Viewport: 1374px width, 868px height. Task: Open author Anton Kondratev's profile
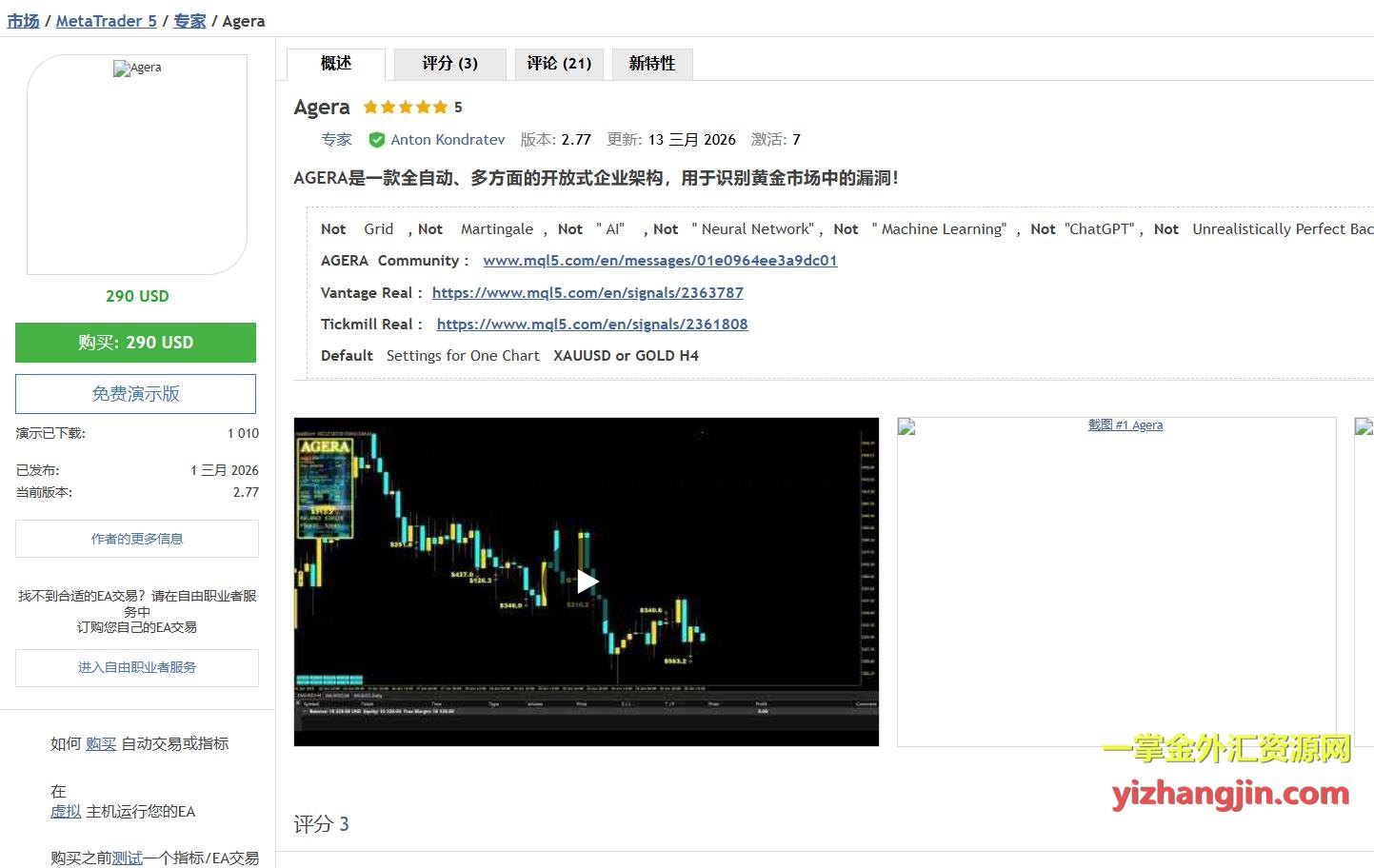(x=448, y=140)
